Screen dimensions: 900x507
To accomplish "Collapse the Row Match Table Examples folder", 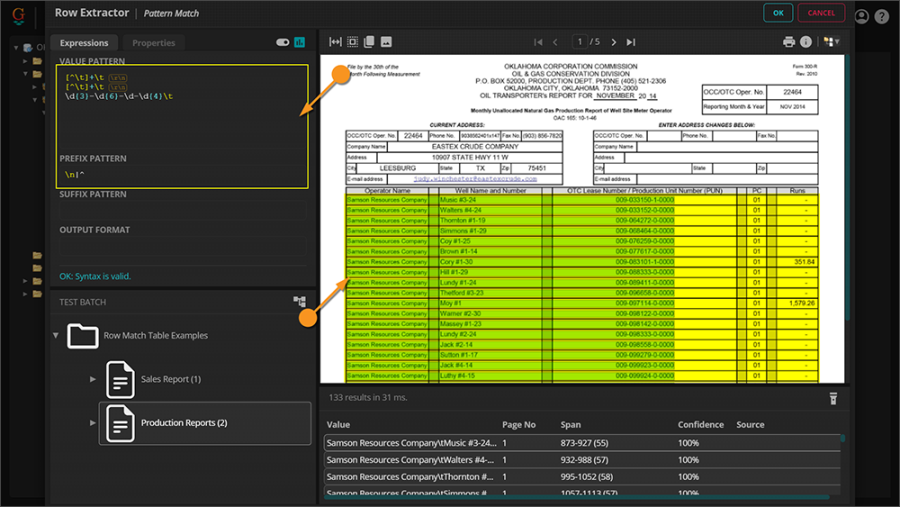I will pos(56,336).
